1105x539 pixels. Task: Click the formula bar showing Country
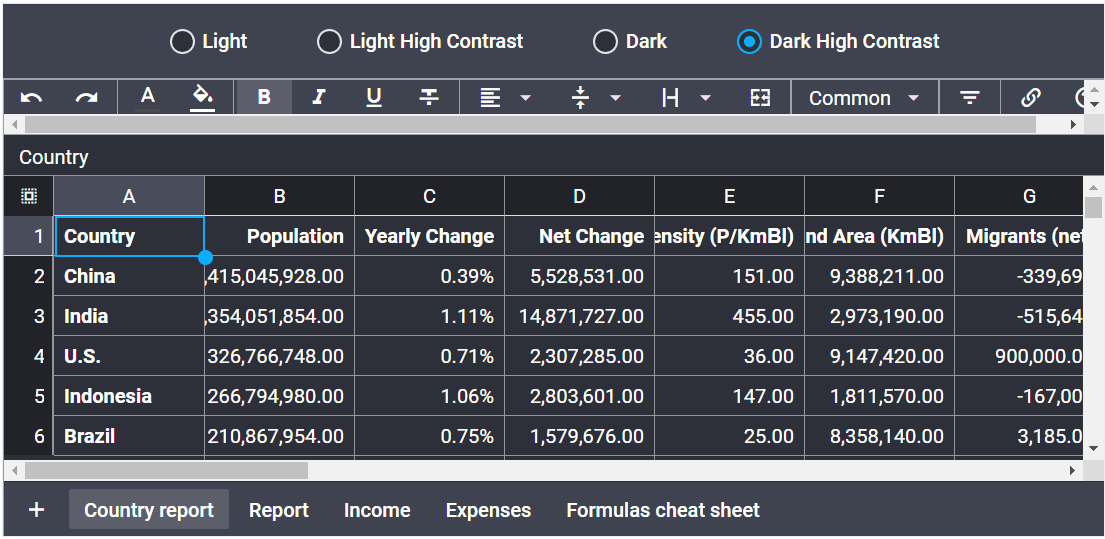point(553,156)
